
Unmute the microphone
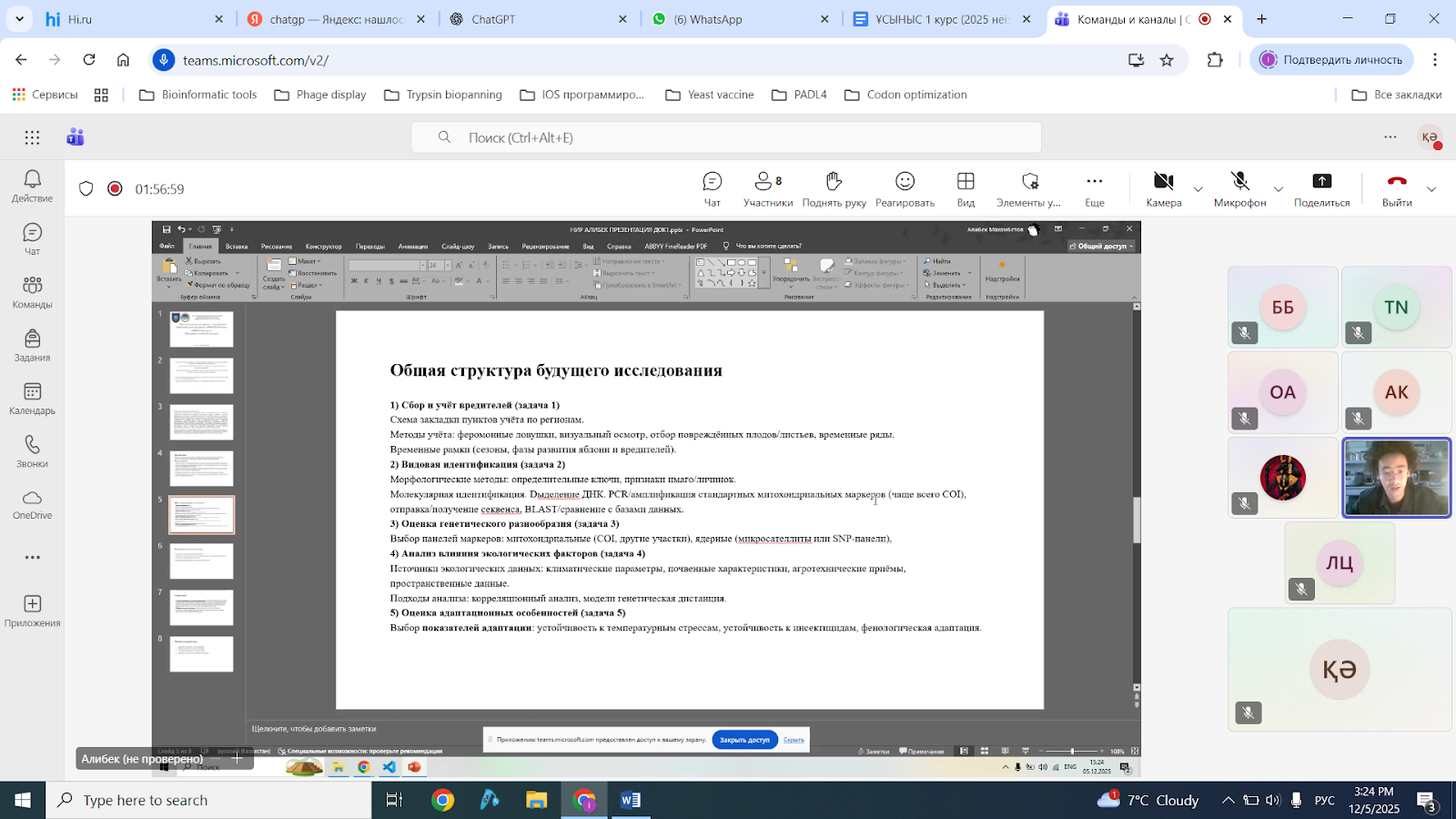1239,189
